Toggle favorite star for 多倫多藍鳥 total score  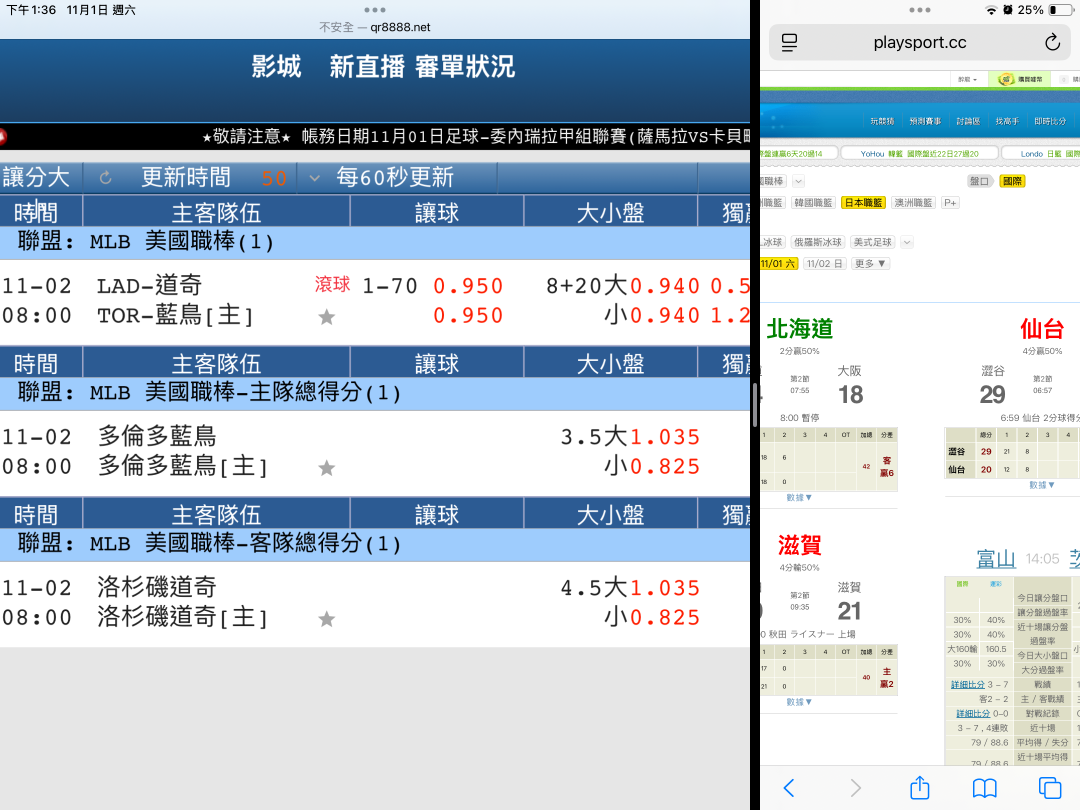click(x=326, y=468)
